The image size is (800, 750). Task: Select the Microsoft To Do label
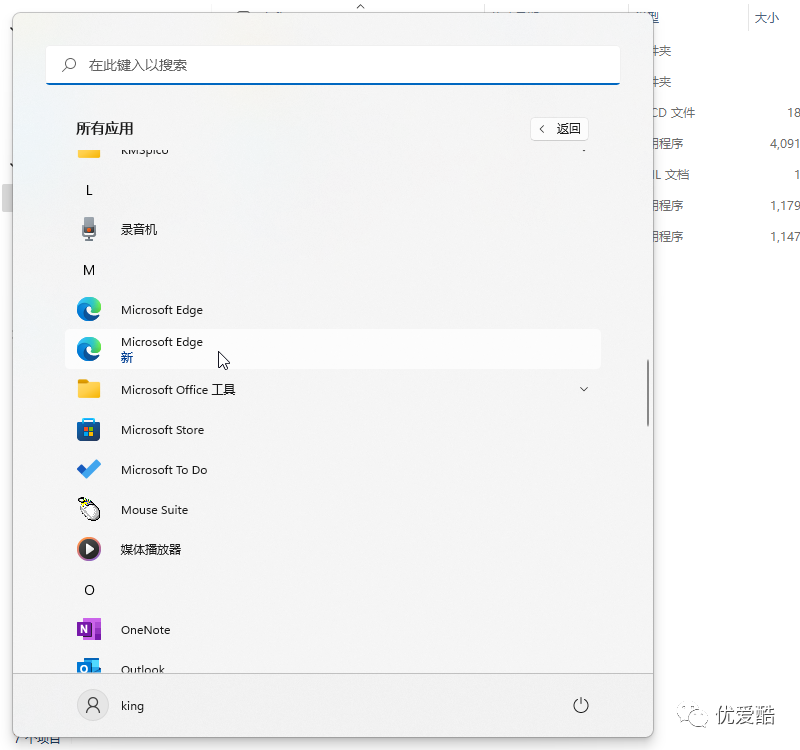pyautogui.click(x=164, y=469)
